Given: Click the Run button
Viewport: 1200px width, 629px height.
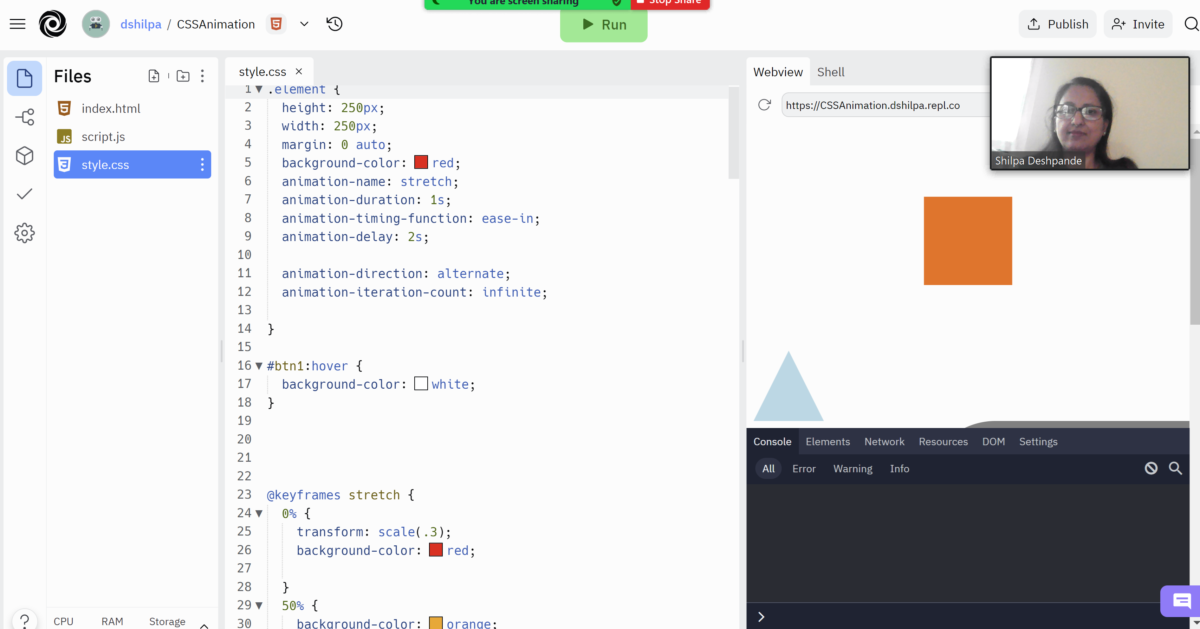Looking at the screenshot, I should (603, 25).
